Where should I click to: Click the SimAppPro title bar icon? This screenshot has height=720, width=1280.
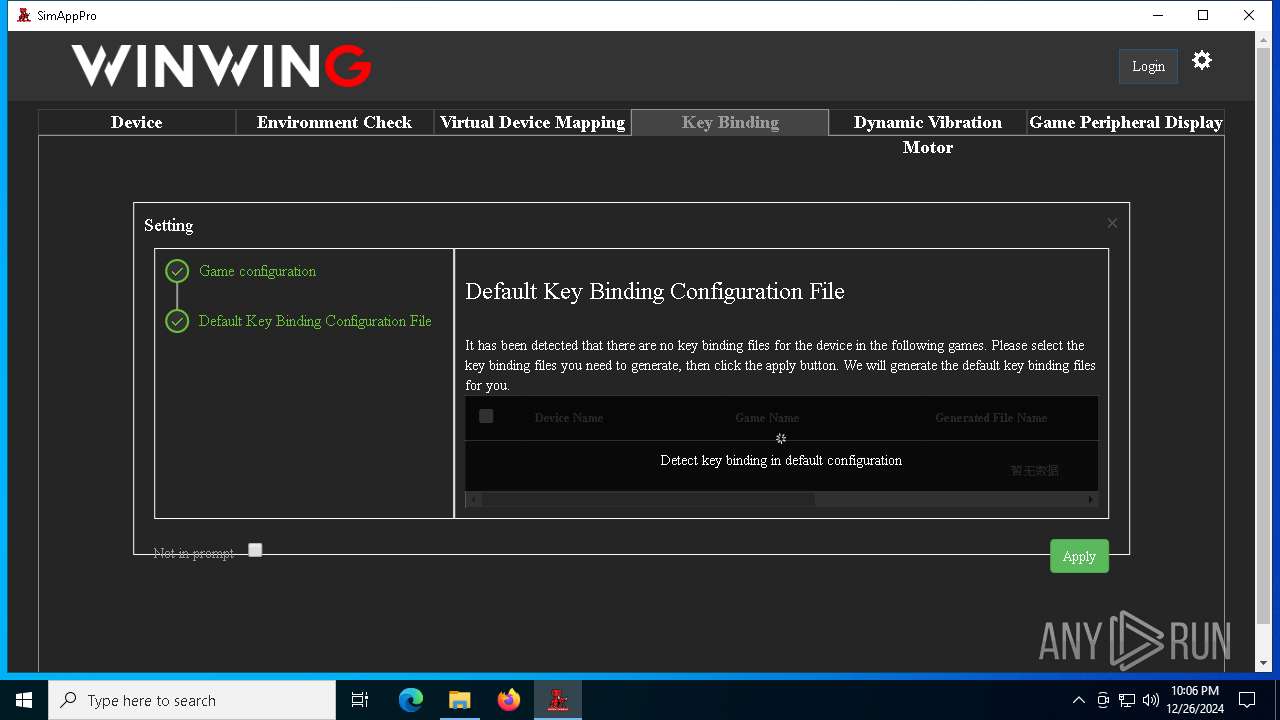coord(24,15)
